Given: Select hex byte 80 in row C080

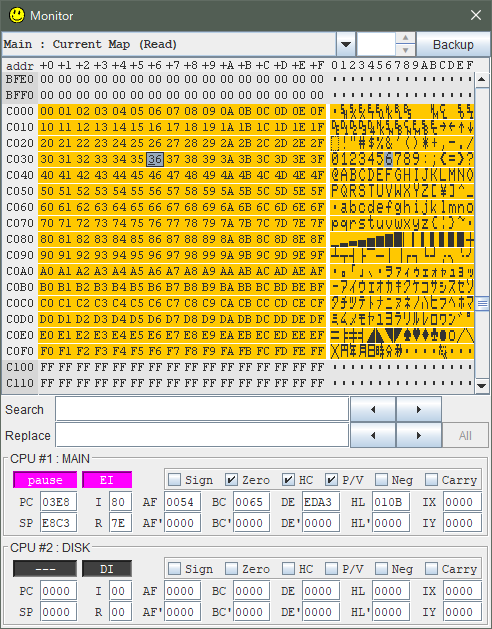Looking at the screenshot, I should pos(47,239).
